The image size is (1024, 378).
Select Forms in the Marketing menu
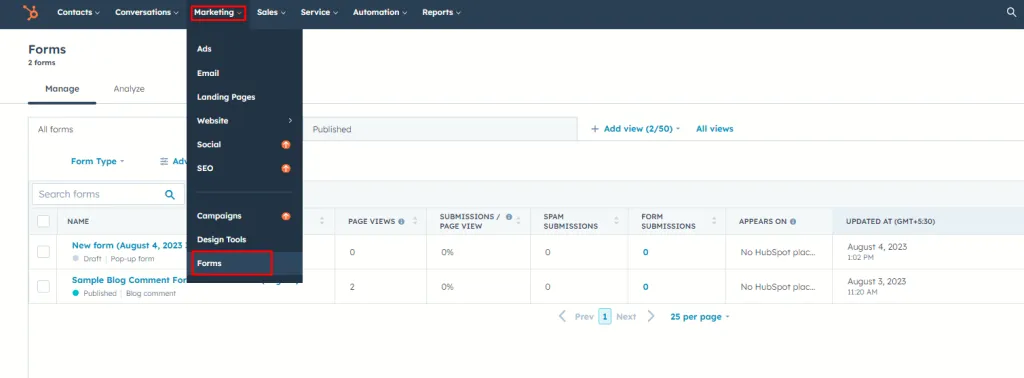pos(232,263)
